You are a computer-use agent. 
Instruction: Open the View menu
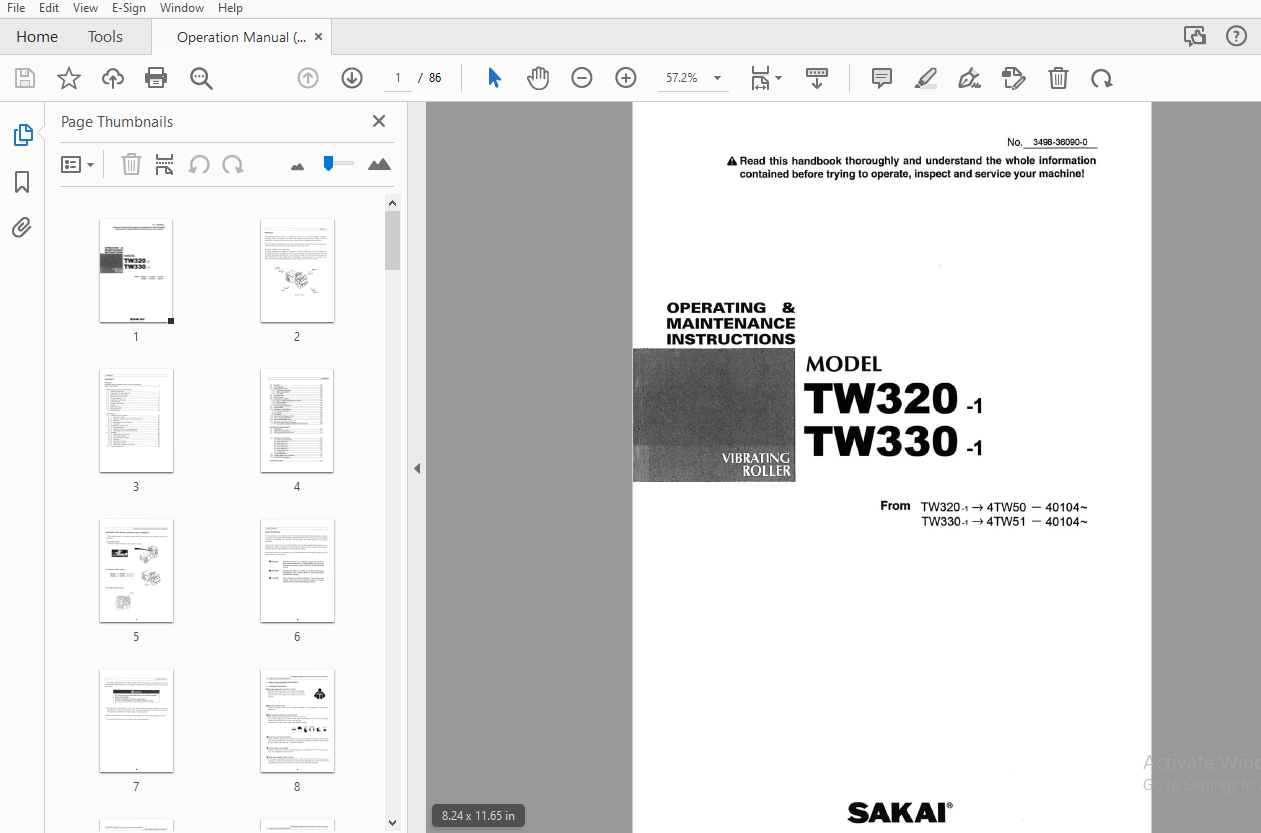click(86, 8)
